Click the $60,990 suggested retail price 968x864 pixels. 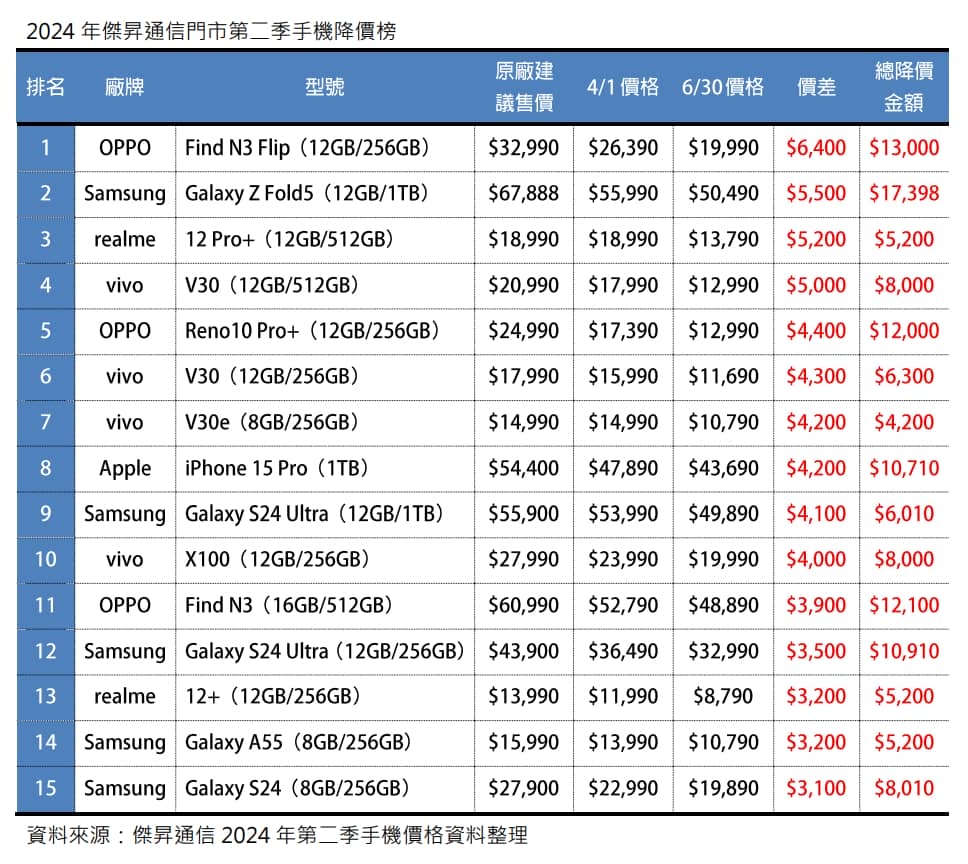click(524, 605)
